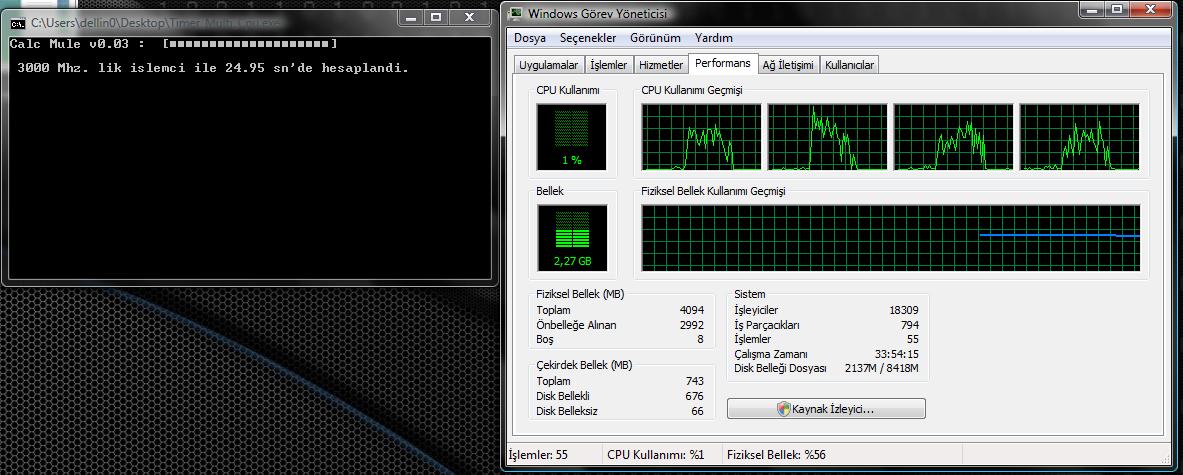Minimize the command prompt window

click(412, 16)
